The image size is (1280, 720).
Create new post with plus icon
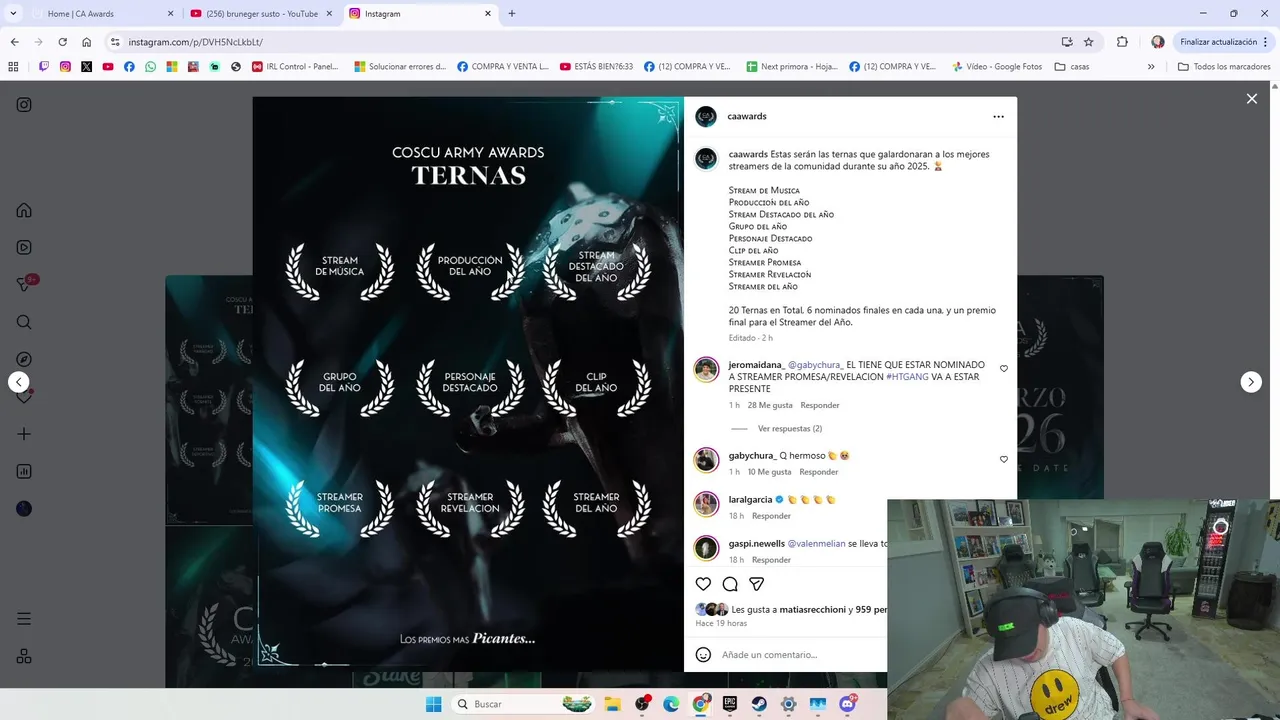point(24,434)
